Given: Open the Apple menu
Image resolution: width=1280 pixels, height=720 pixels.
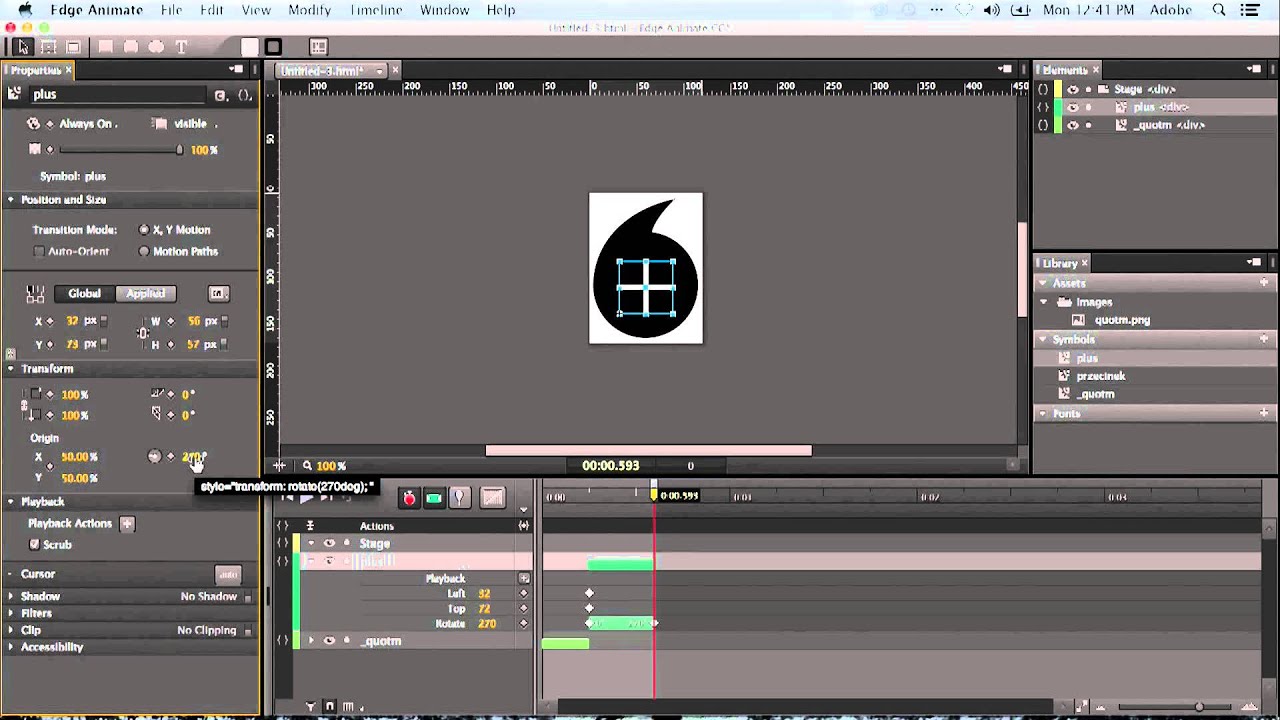Looking at the screenshot, I should point(24,10).
